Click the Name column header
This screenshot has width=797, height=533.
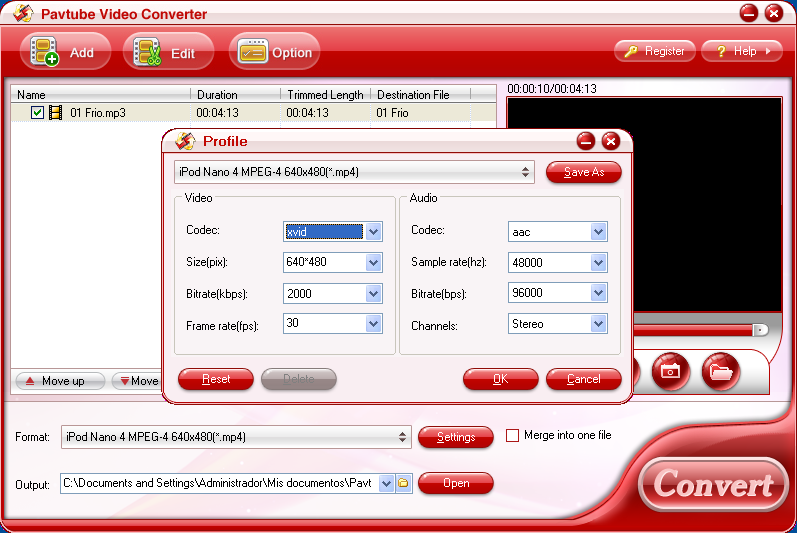[x=101, y=95]
